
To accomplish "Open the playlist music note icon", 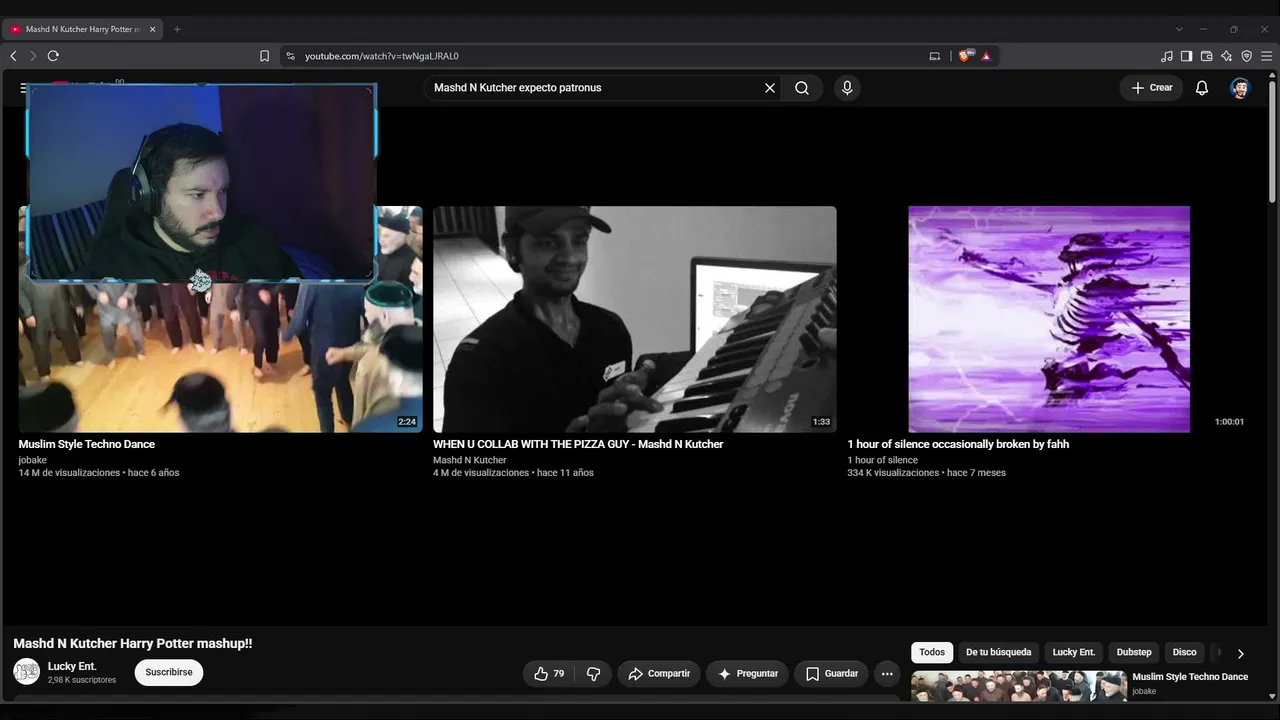I will [x=1167, y=56].
